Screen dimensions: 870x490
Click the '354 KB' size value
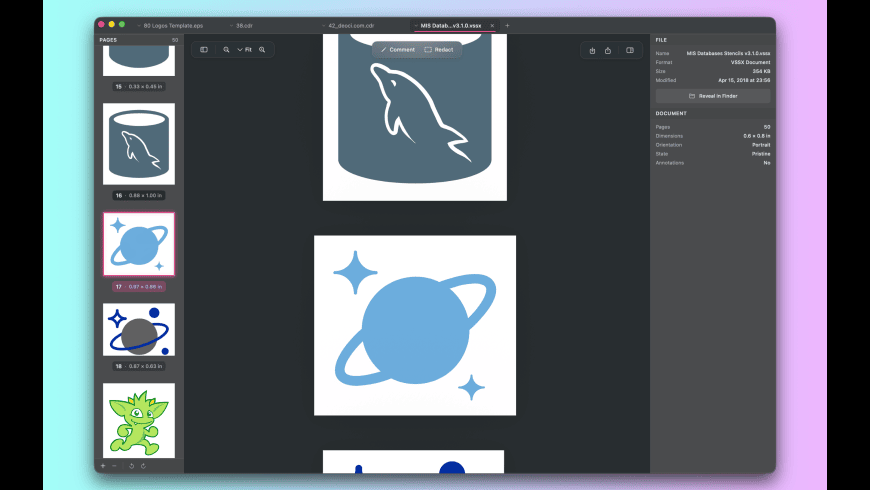[x=761, y=71]
